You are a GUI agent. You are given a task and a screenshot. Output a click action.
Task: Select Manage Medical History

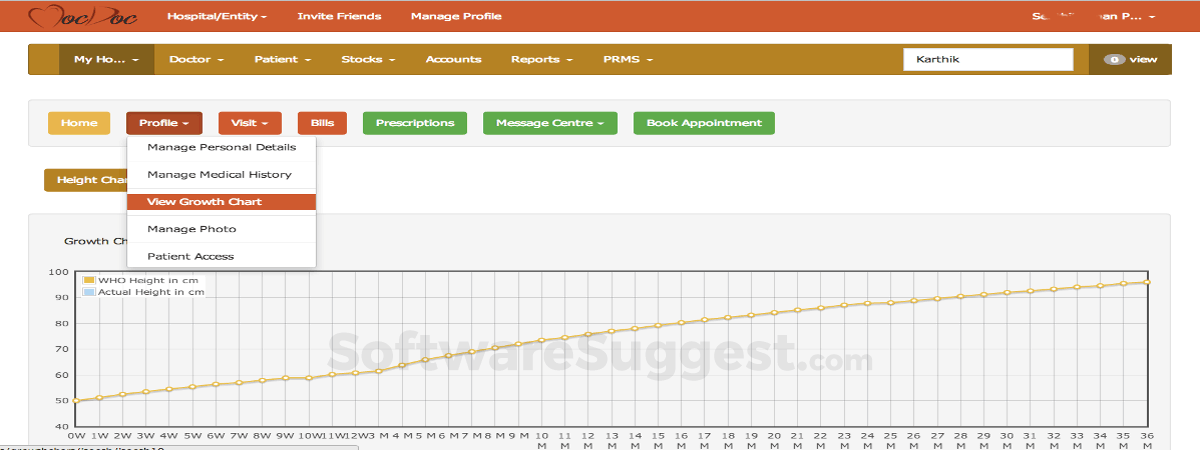click(x=221, y=174)
